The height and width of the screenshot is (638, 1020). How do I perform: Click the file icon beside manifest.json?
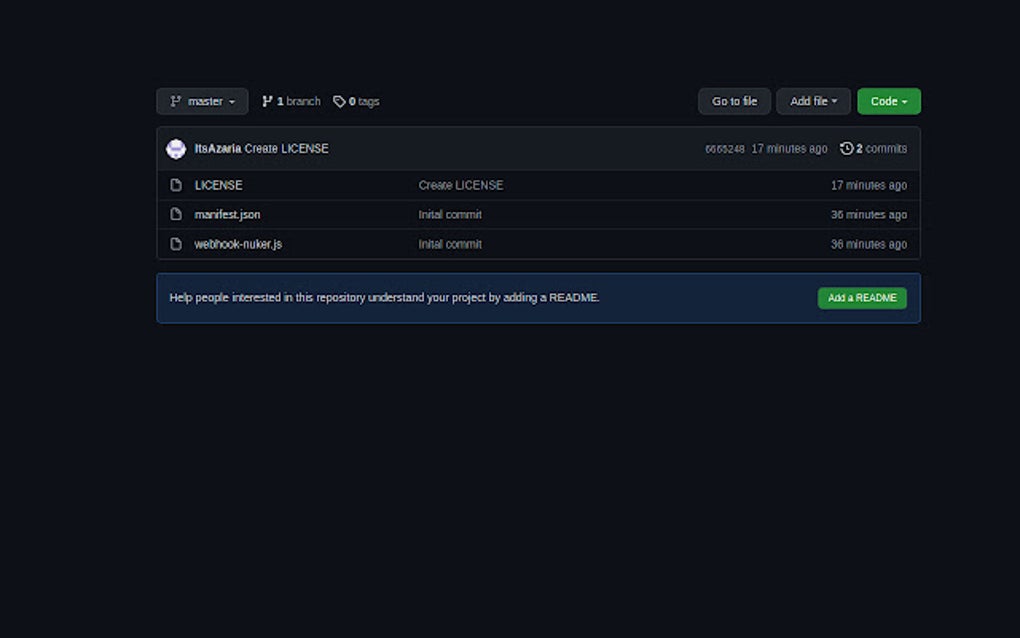175,214
